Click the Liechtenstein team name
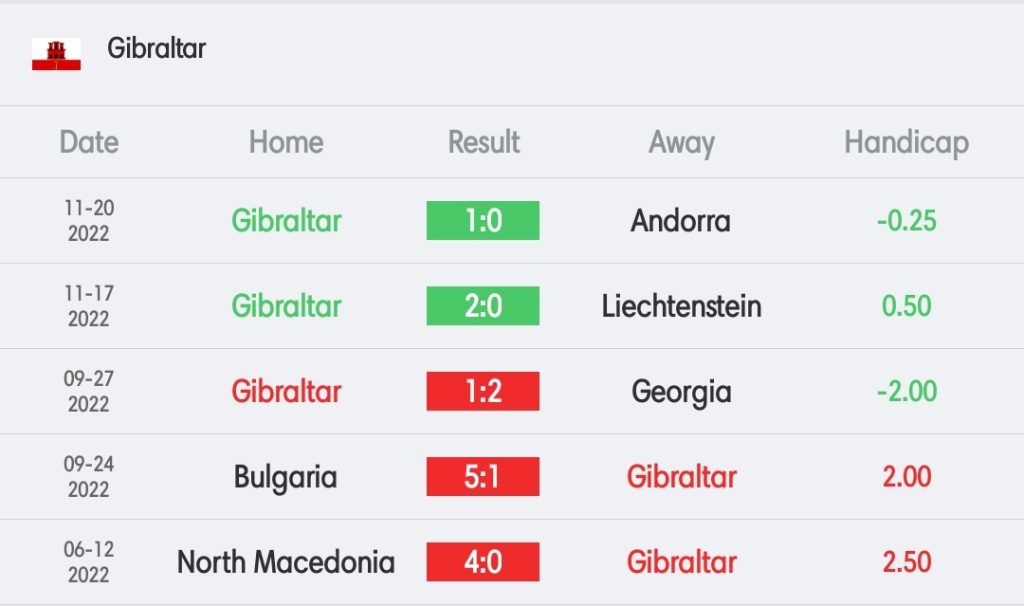Image resolution: width=1024 pixels, height=606 pixels. pos(681,306)
